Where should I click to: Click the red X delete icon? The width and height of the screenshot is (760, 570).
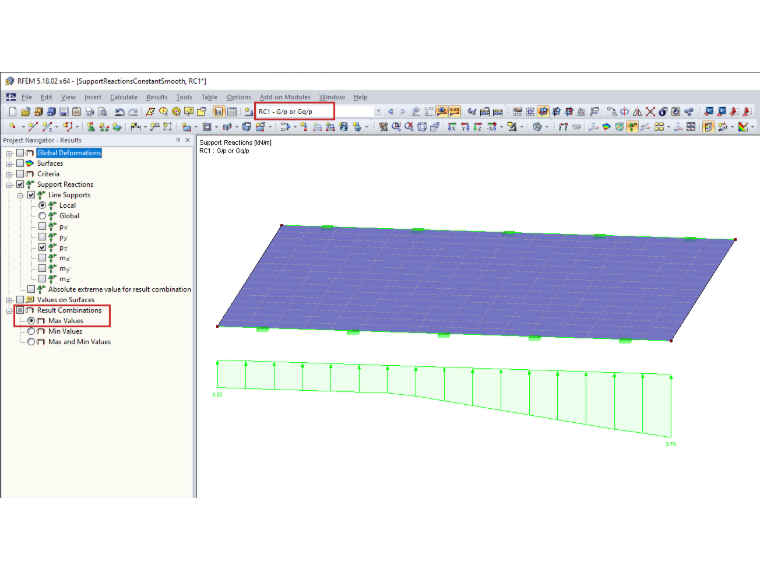tap(650, 112)
